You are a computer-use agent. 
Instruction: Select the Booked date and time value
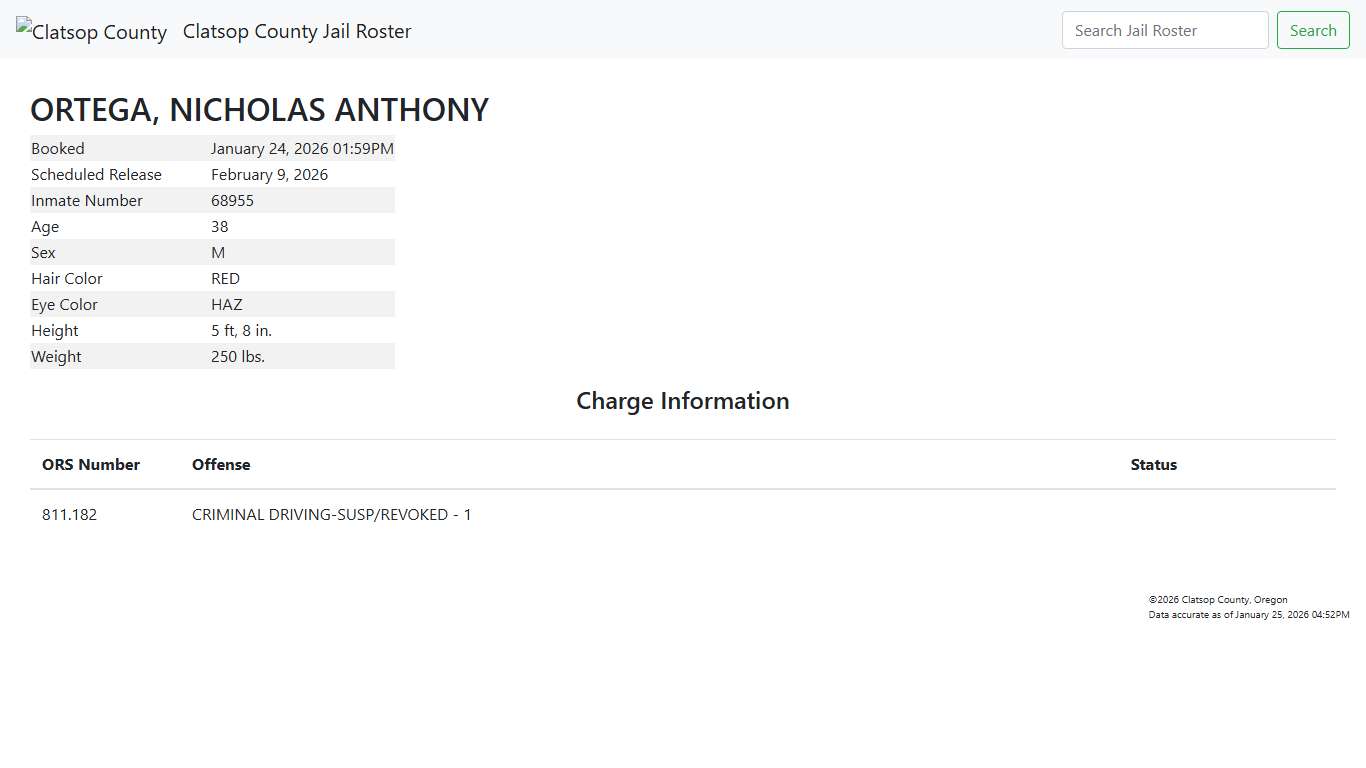coord(302,148)
